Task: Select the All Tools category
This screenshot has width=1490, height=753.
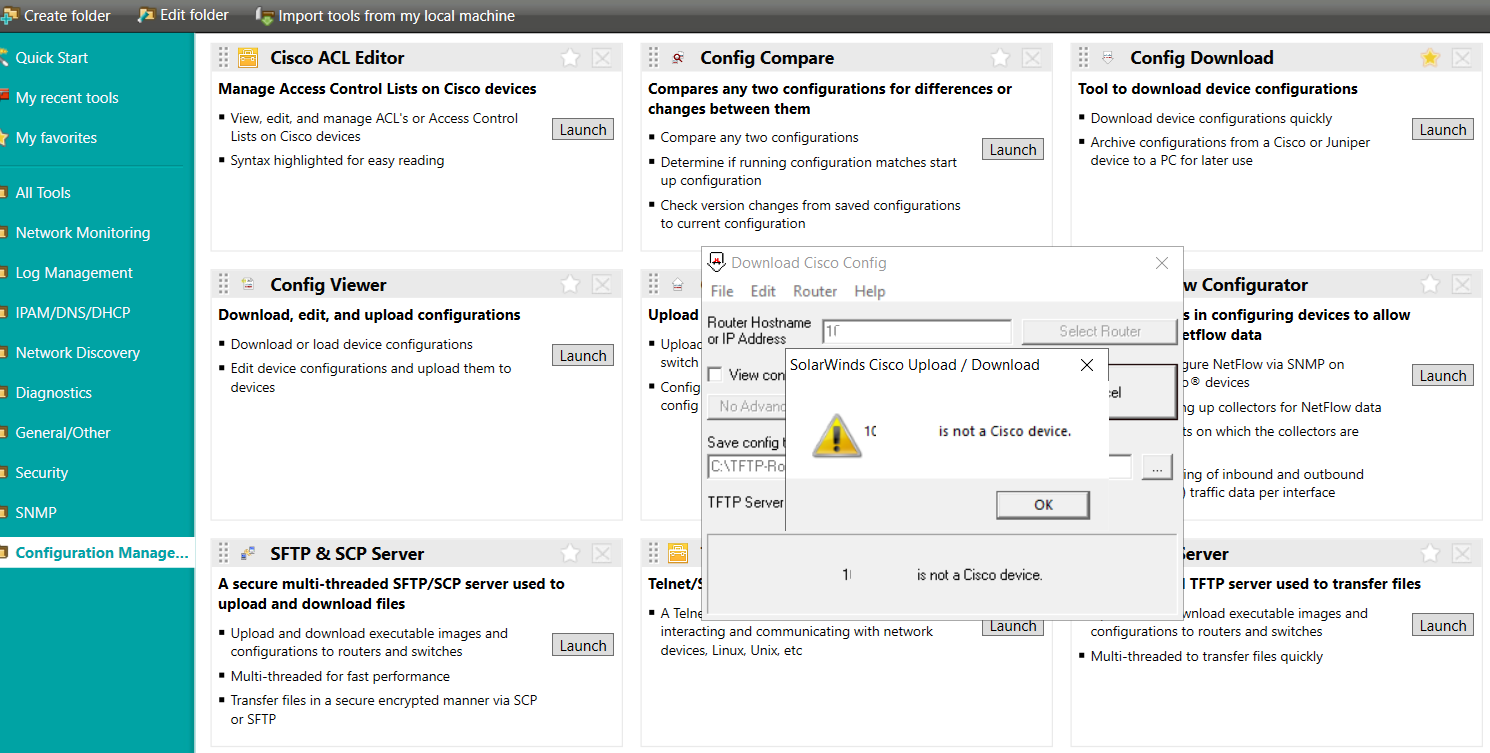Action: (43, 193)
